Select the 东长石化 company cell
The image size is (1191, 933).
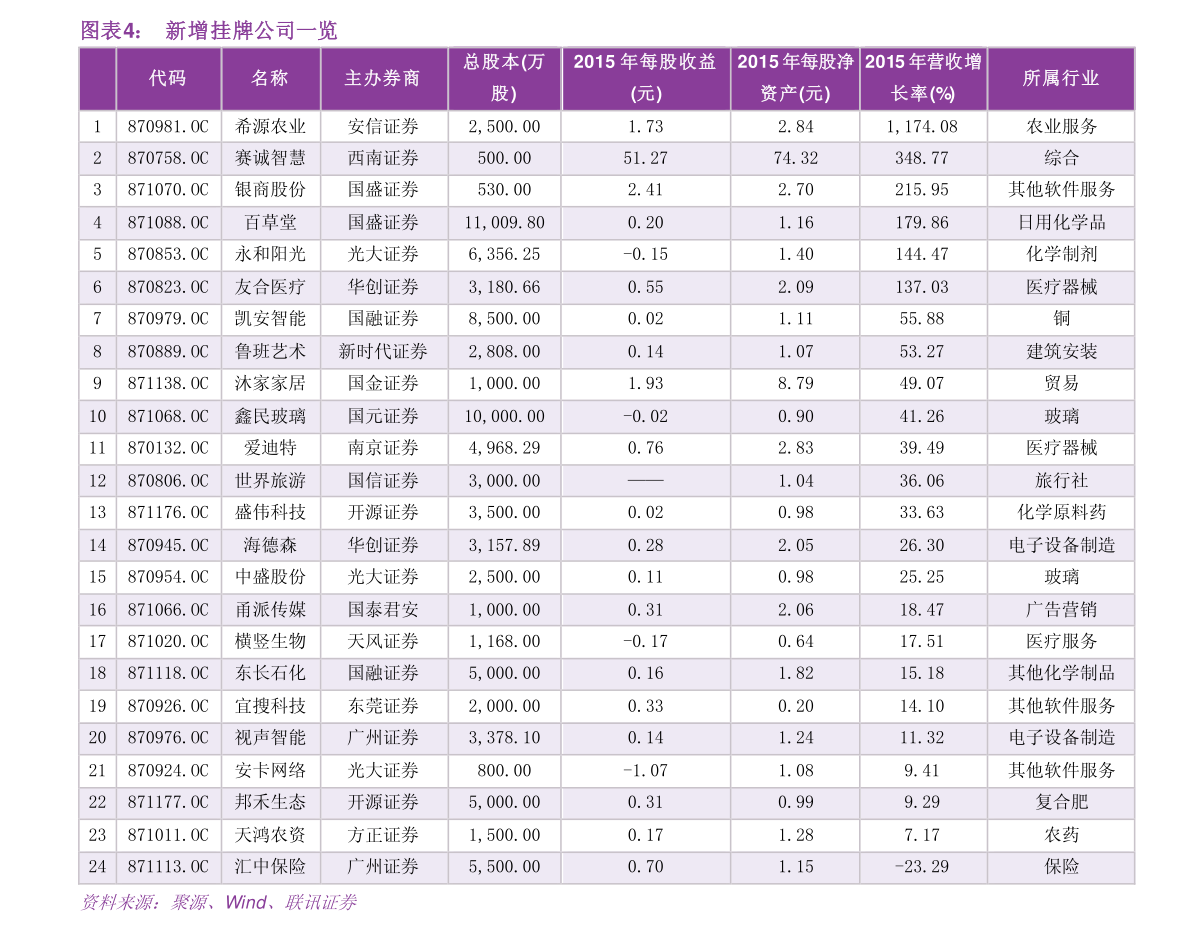(x=270, y=674)
